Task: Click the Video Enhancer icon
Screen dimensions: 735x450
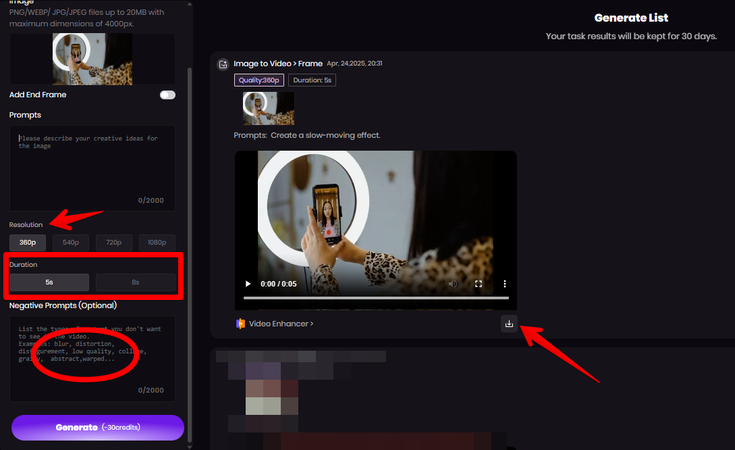Action: [x=240, y=323]
